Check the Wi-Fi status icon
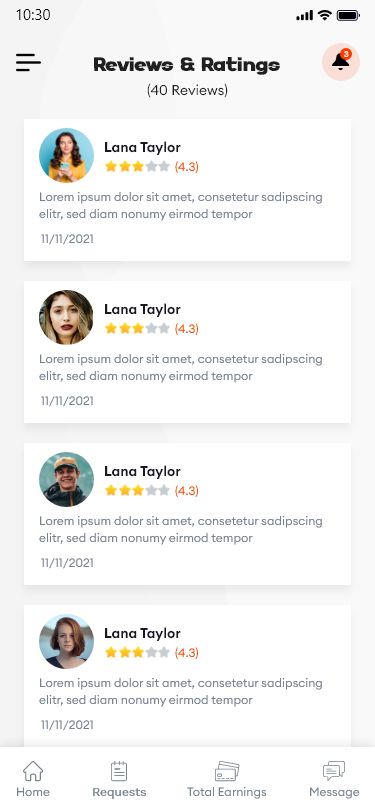 pos(325,15)
